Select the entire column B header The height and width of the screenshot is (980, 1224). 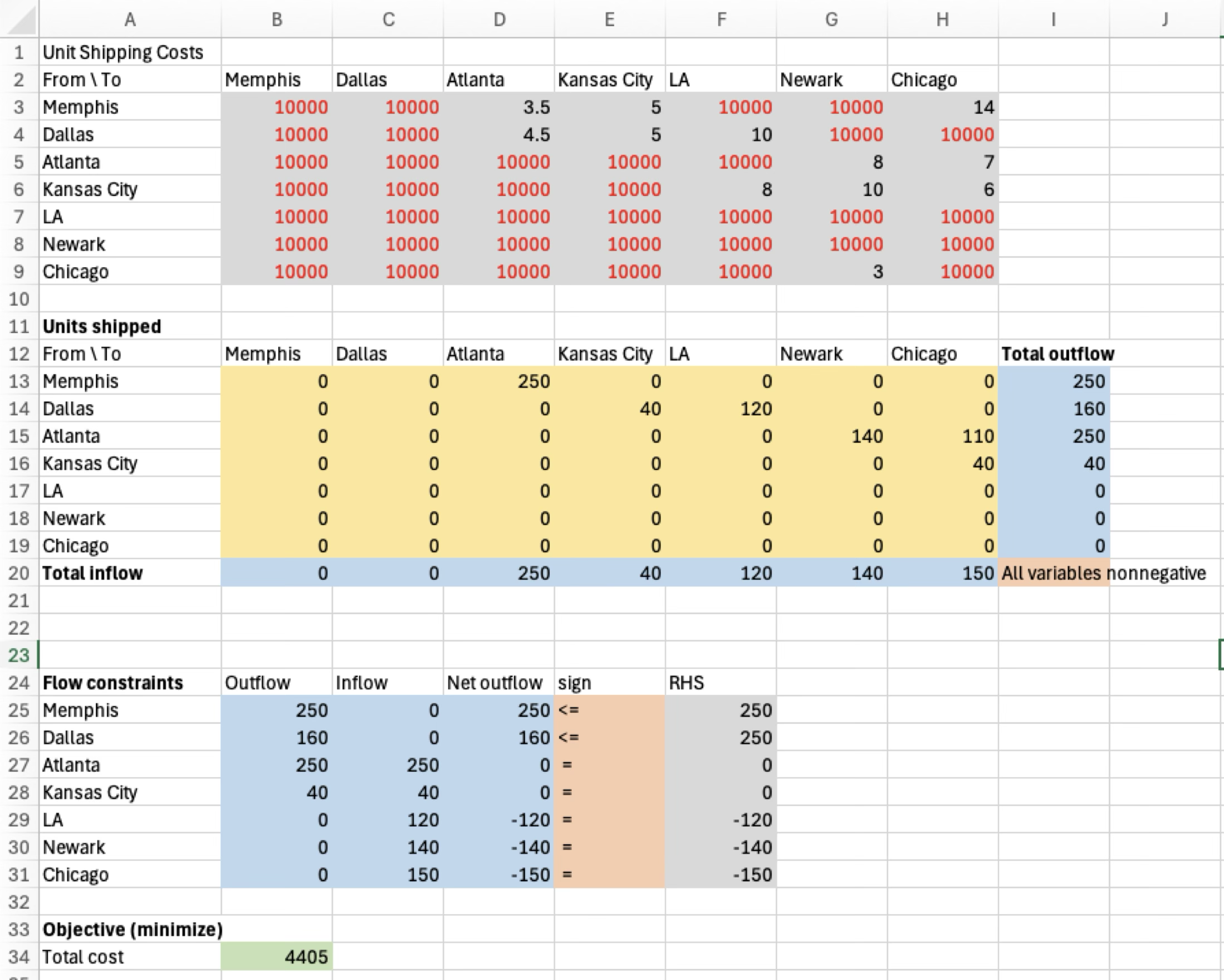coord(277,21)
